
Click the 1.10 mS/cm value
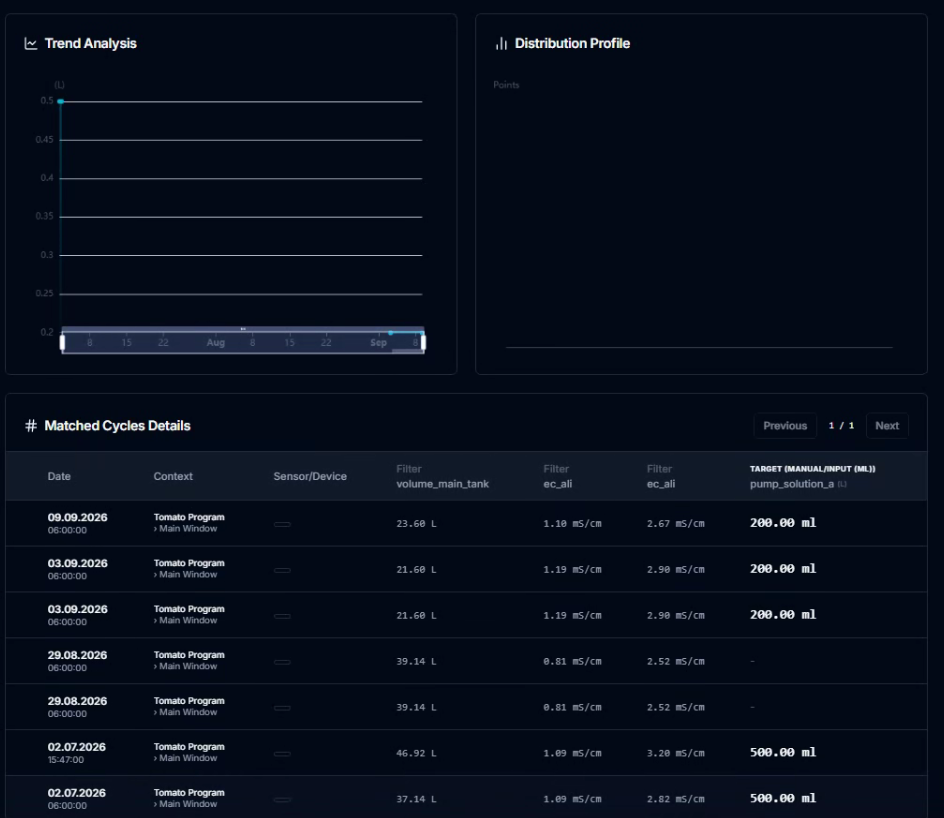tap(572, 524)
